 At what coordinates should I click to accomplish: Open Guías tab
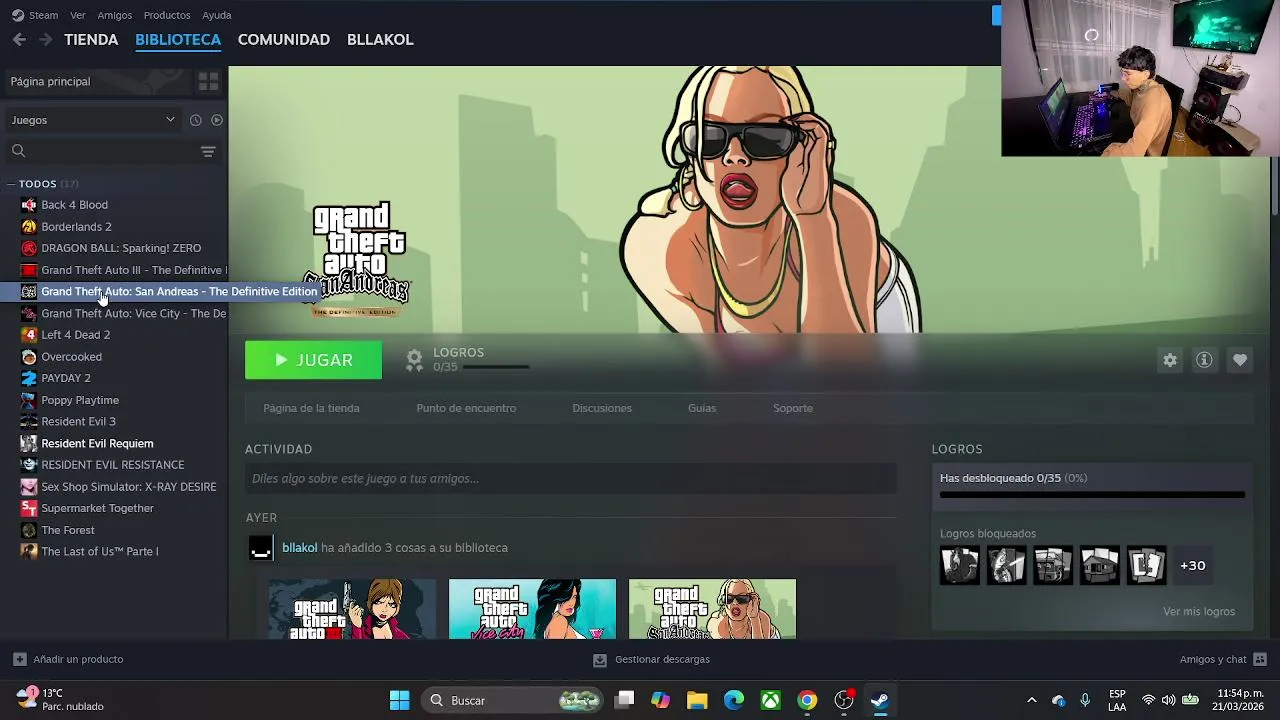click(702, 408)
